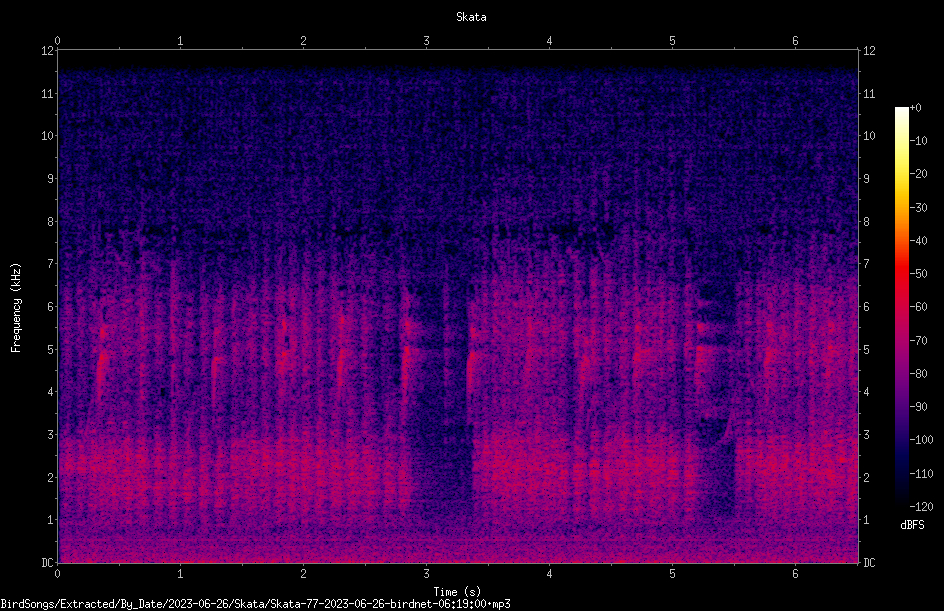Click the '2' tick label on the left frequency axis
Viewport: 944px width, 611px height.
click(x=50, y=477)
